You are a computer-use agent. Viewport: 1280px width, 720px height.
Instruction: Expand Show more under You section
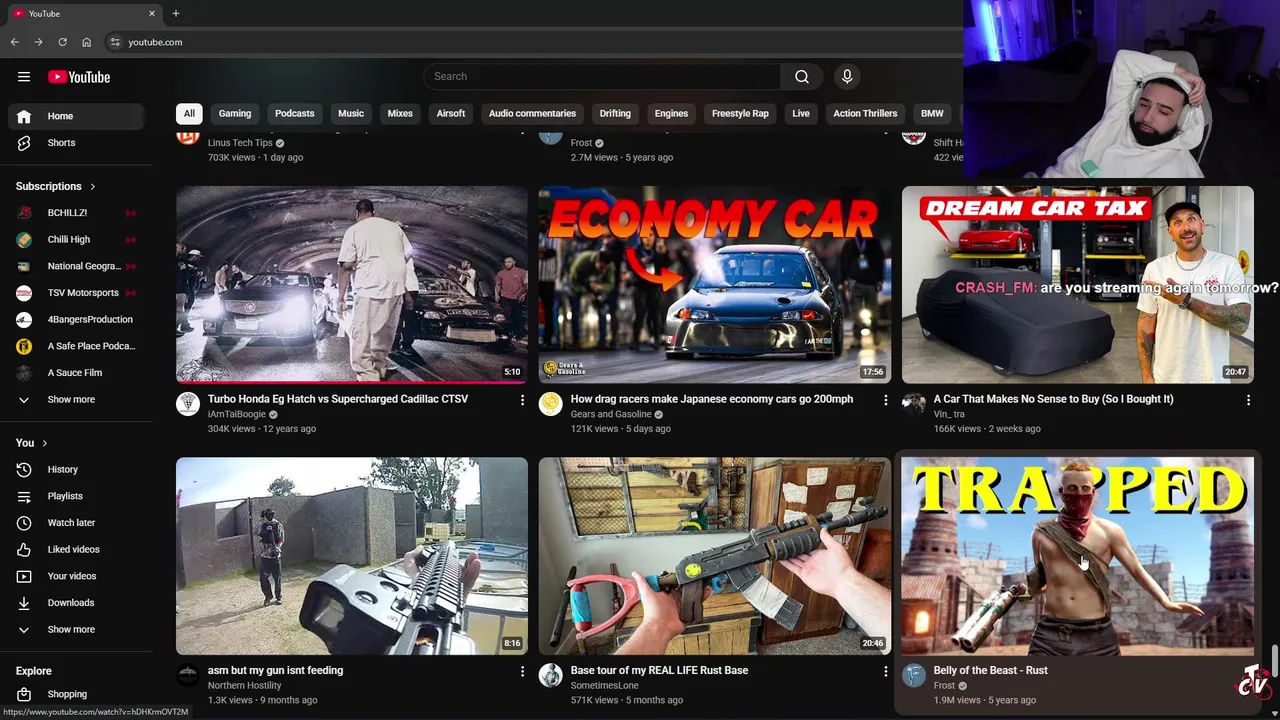click(x=76, y=630)
